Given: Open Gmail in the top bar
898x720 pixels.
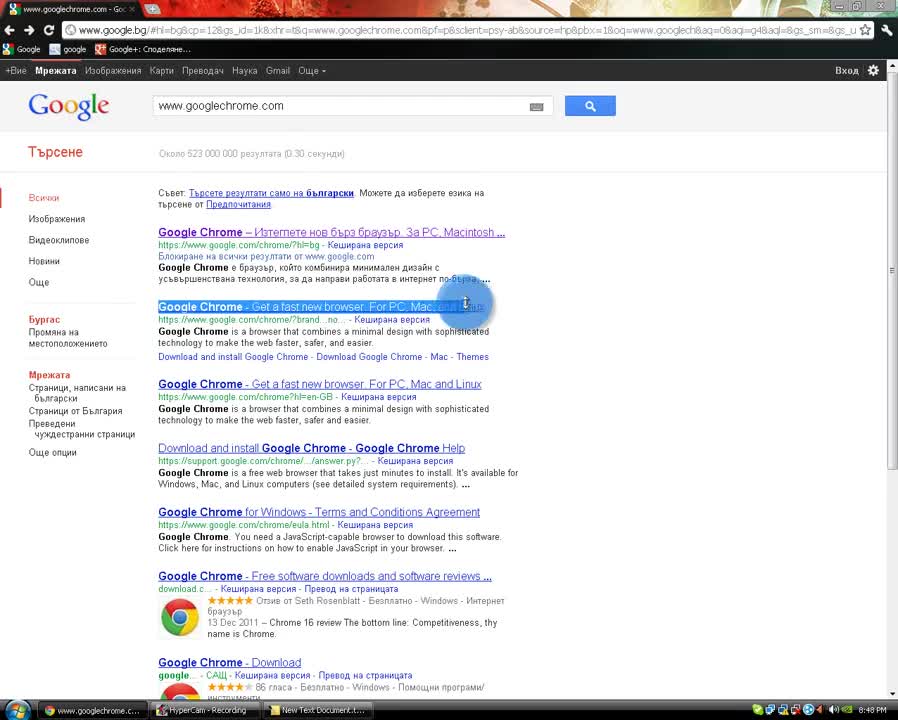Looking at the screenshot, I should pos(278,70).
